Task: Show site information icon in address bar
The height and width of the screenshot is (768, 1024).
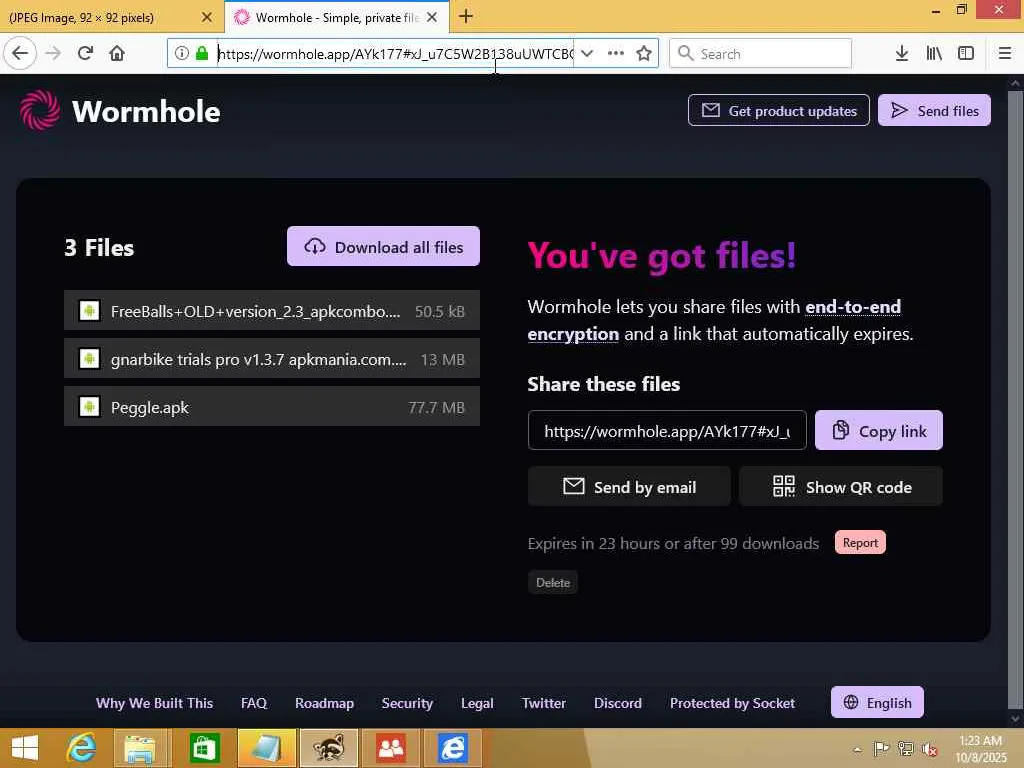Action: pyautogui.click(x=182, y=54)
